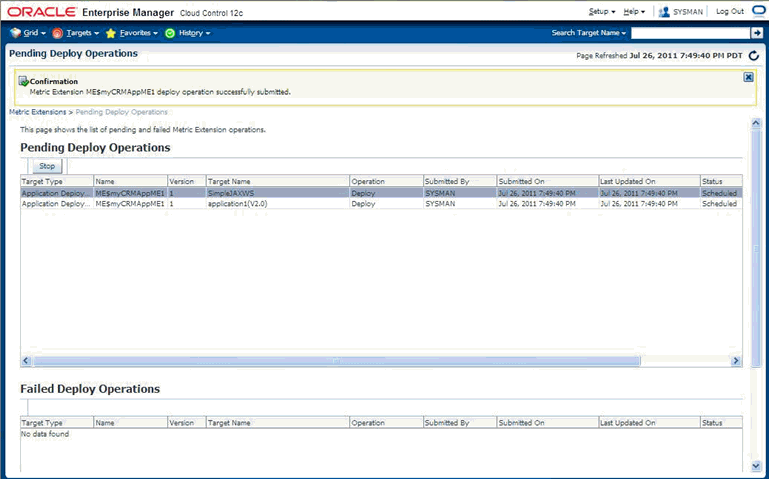The width and height of the screenshot is (769, 479).
Task: Click Failed table Target Name column header
Action: point(278,423)
